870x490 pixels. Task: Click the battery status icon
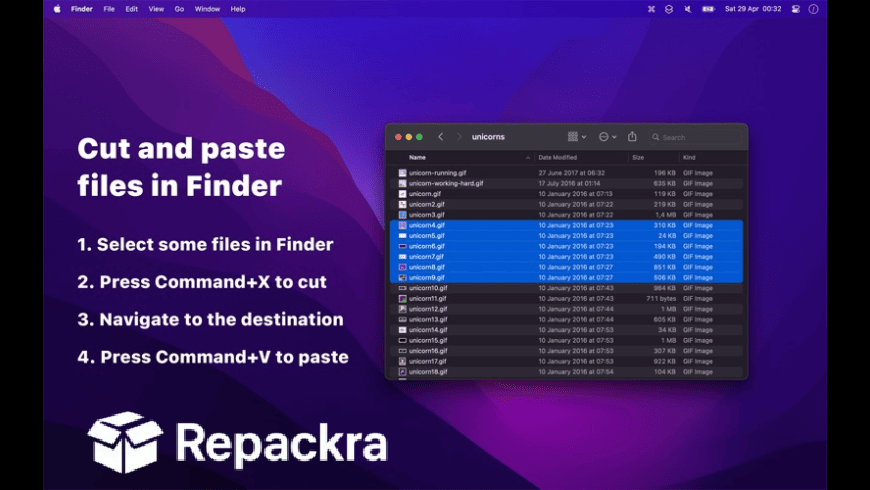tap(708, 9)
